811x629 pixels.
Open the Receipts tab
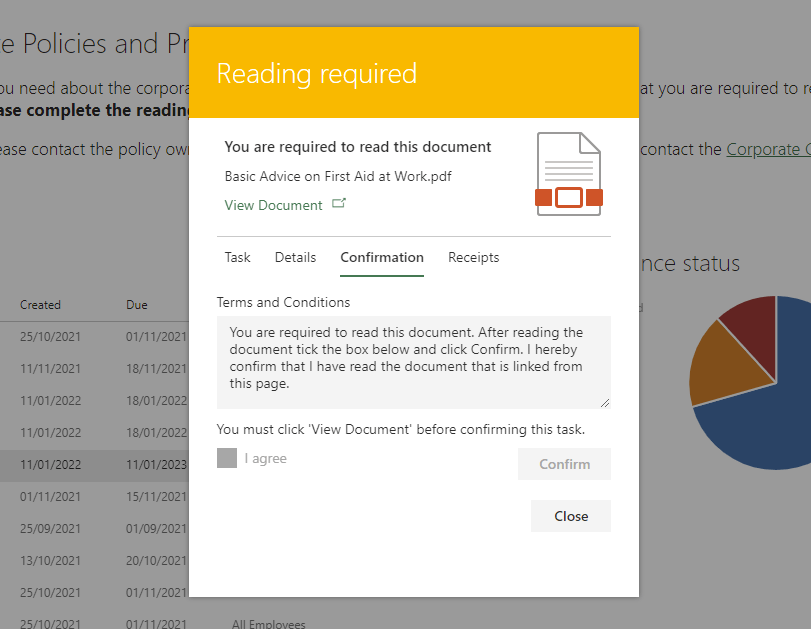pos(473,257)
